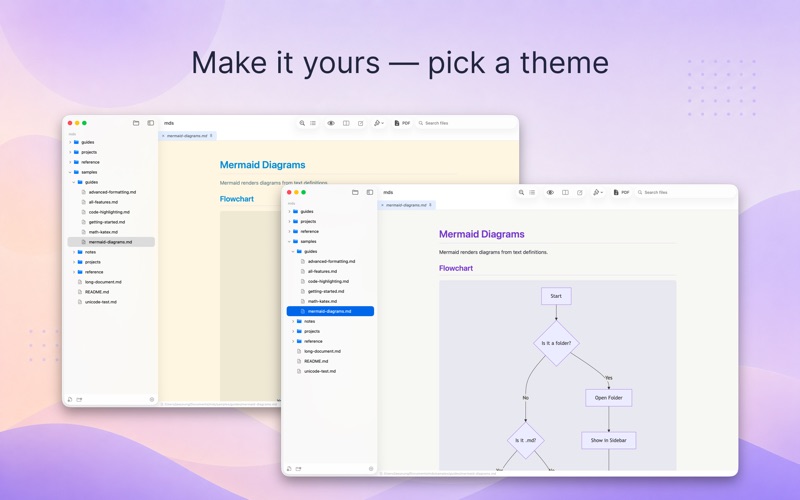
Task: Click the split view icon in front window
Action: tap(565, 192)
